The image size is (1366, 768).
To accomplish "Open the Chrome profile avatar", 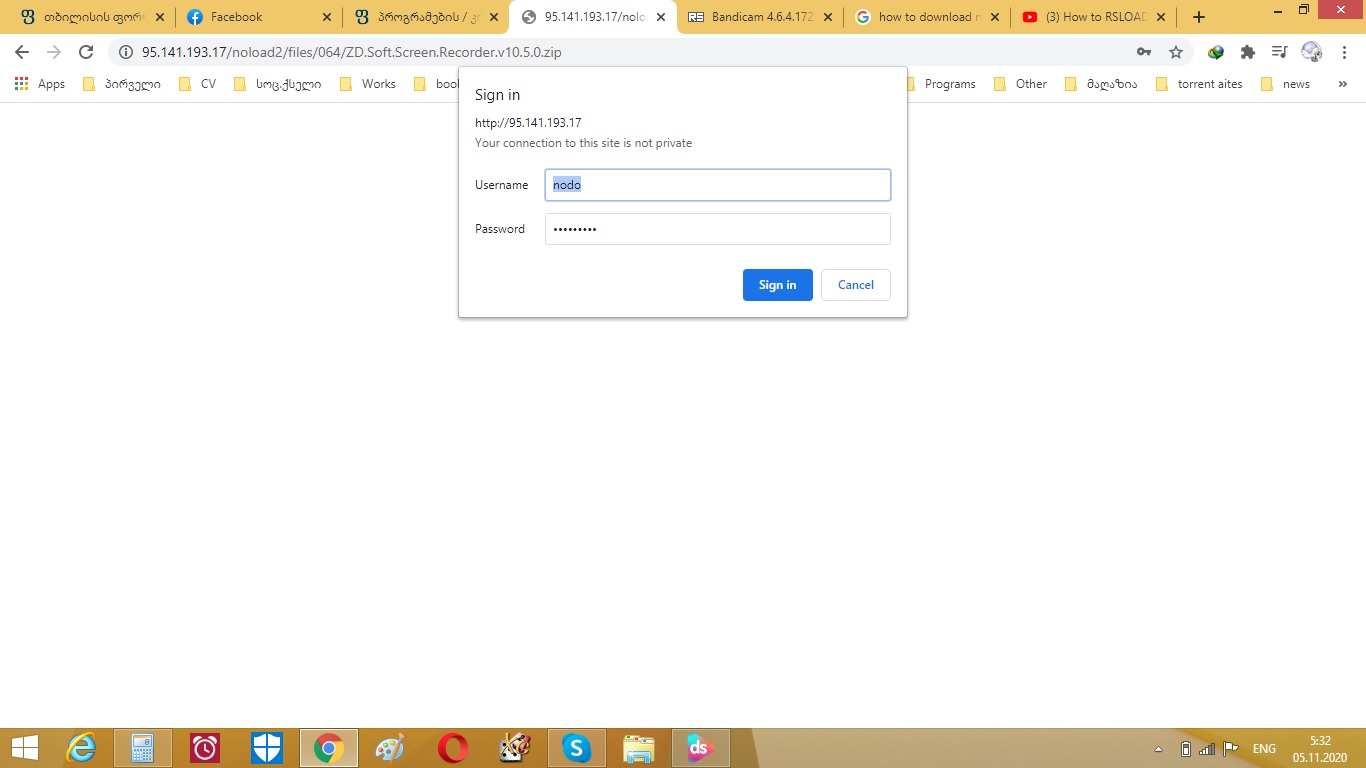I will 1311,52.
